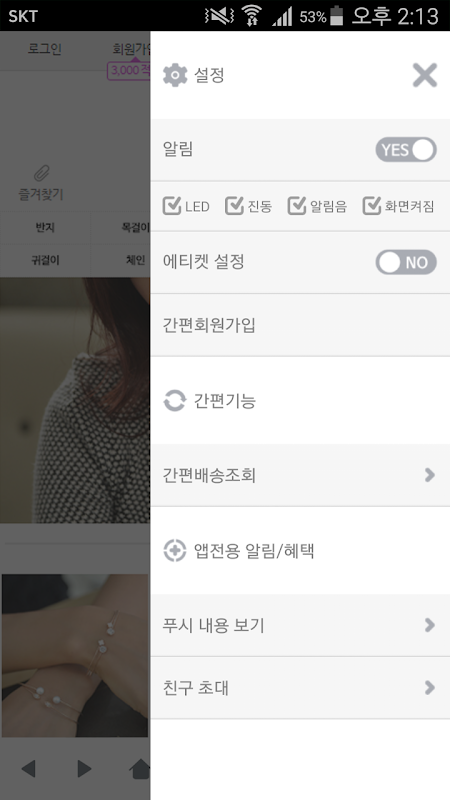
Task: Tap the target icon beside 앱전용 알림/혜택
Action: [x=174, y=551]
